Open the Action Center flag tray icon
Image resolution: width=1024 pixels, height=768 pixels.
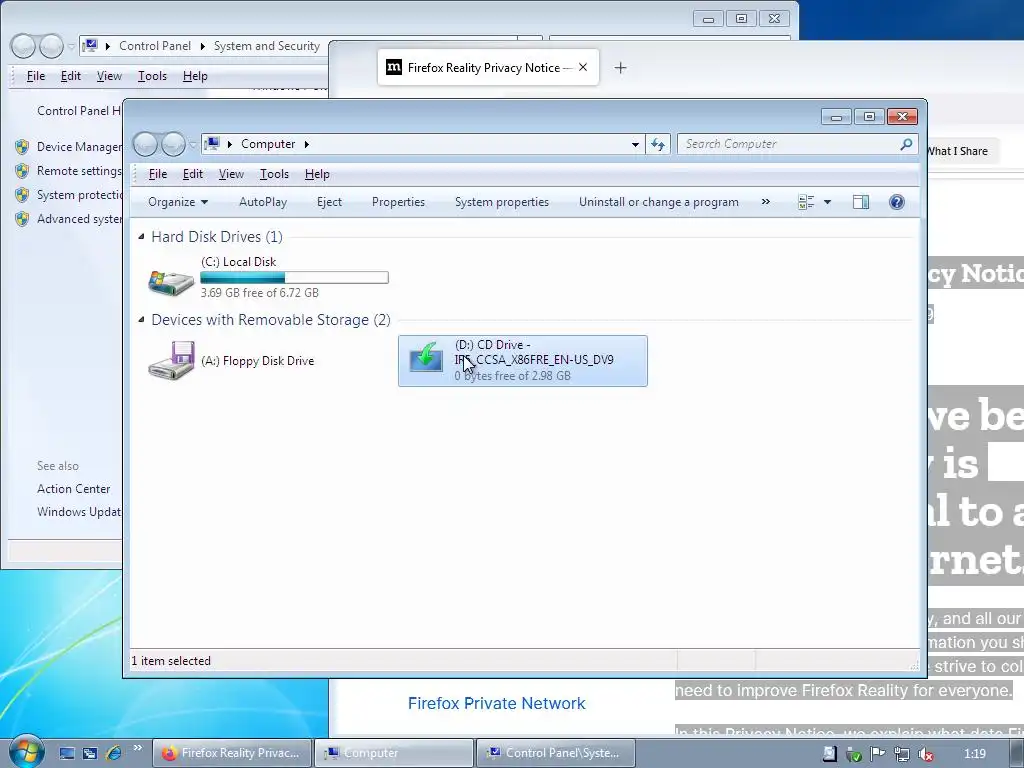coord(878,754)
